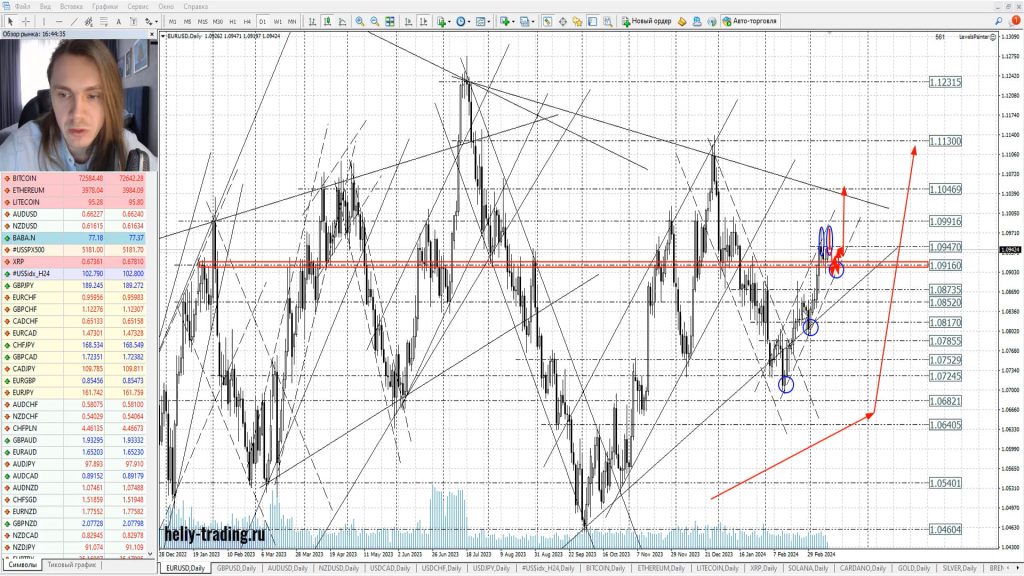Zoom out of the chart
Screen dimensions: 1024x576
(x=374, y=21)
